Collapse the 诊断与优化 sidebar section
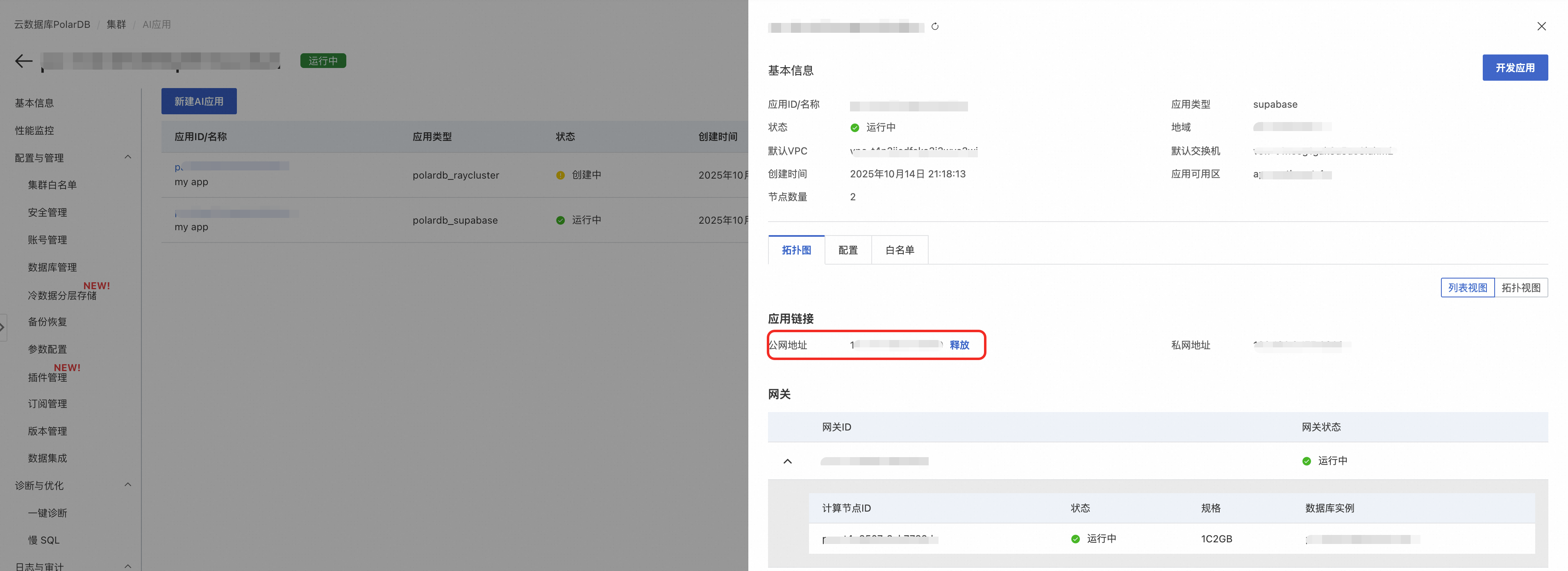The width and height of the screenshot is (1568, 571). click(x=128, y=485)
